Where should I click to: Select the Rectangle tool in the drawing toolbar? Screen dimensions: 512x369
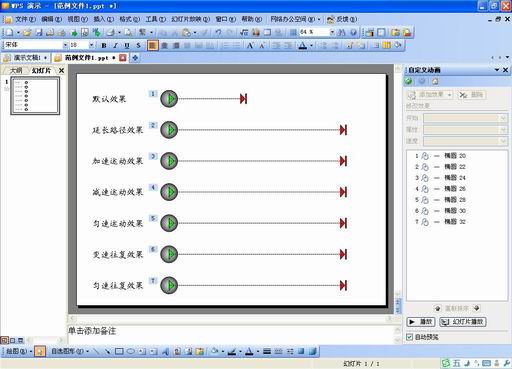119,351
